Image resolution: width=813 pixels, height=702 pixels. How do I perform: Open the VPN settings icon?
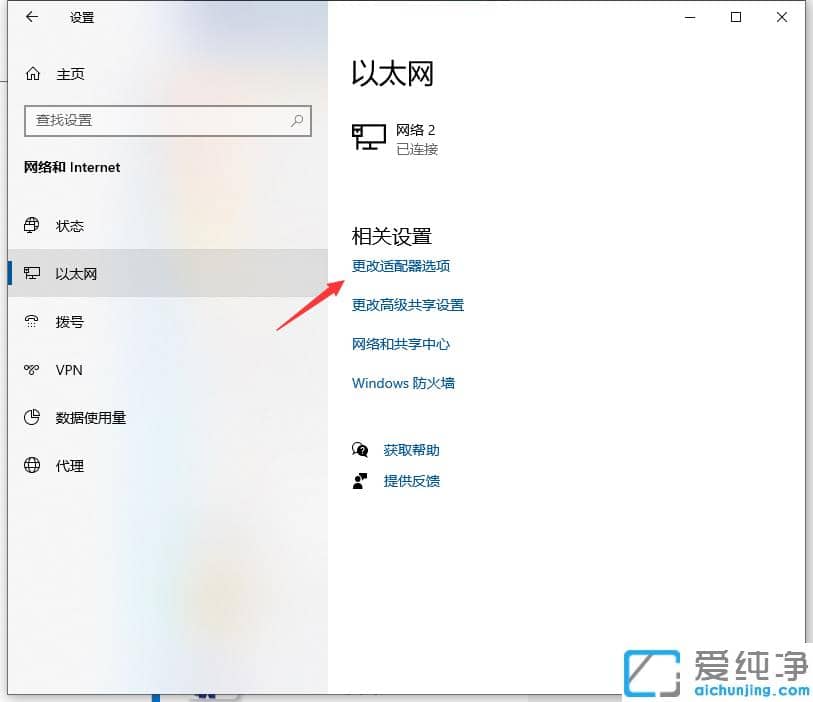(x=31, y=369)
